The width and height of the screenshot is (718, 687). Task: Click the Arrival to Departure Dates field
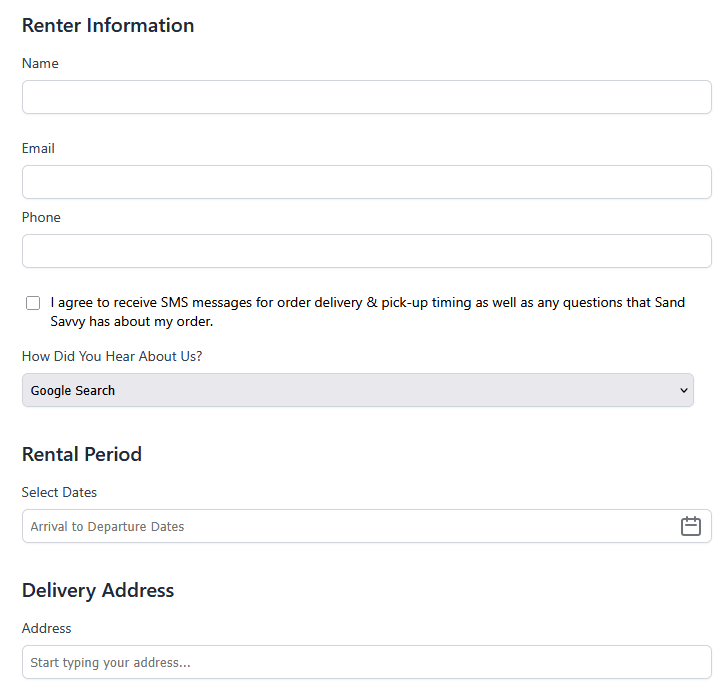[x=340, y=526]
